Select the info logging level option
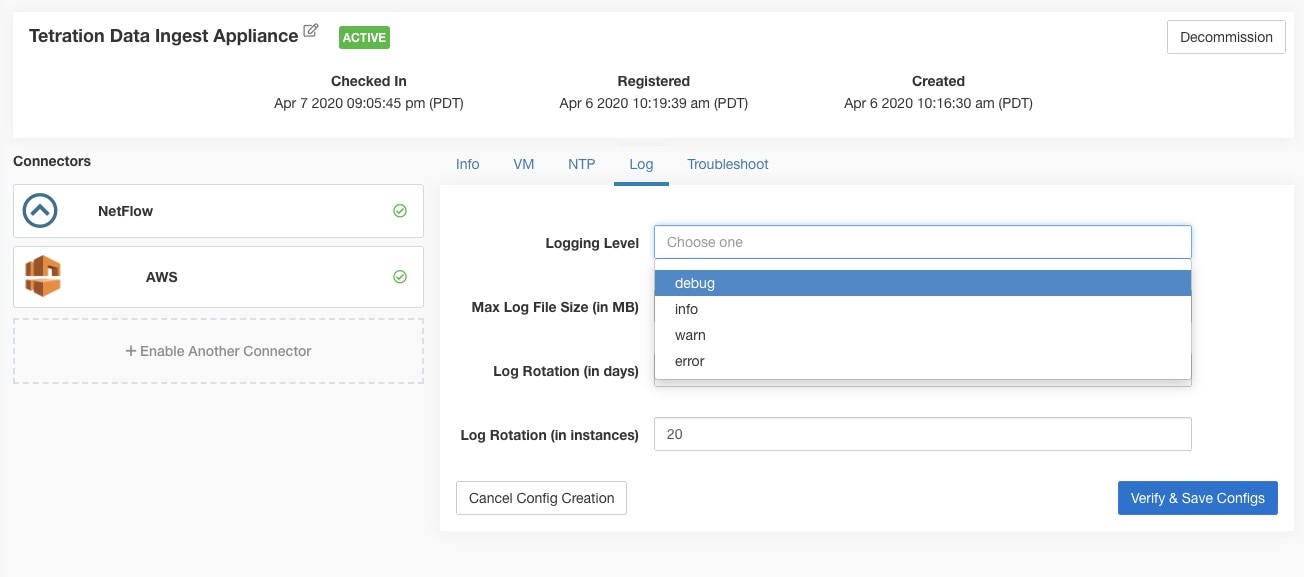Image resolution: width=1304 pixels, height=577 pixels. 923,309
